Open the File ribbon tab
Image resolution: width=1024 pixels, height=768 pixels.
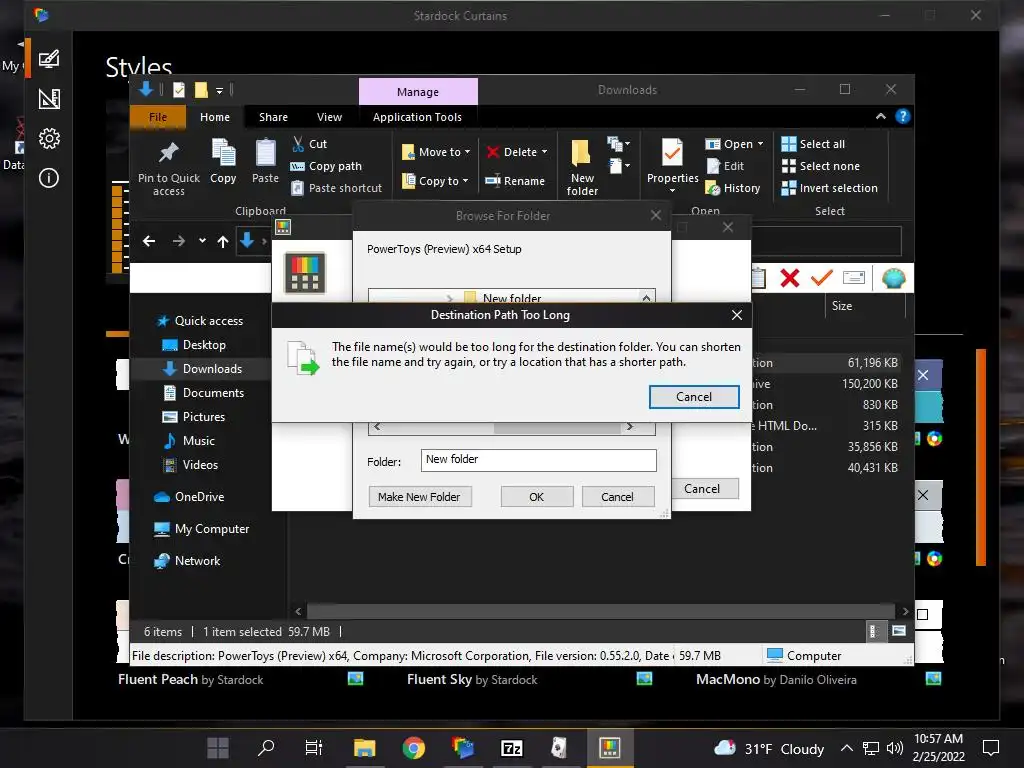pos(158,117)
